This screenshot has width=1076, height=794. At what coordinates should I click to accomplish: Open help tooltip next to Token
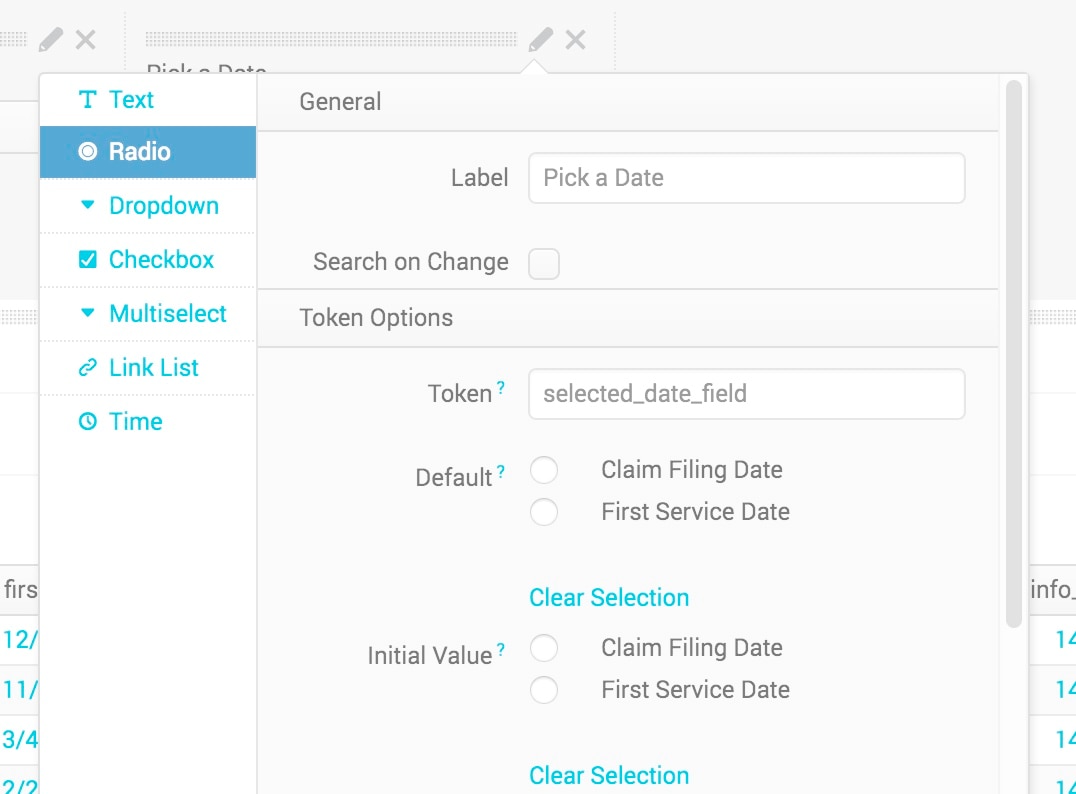(501, 388)
